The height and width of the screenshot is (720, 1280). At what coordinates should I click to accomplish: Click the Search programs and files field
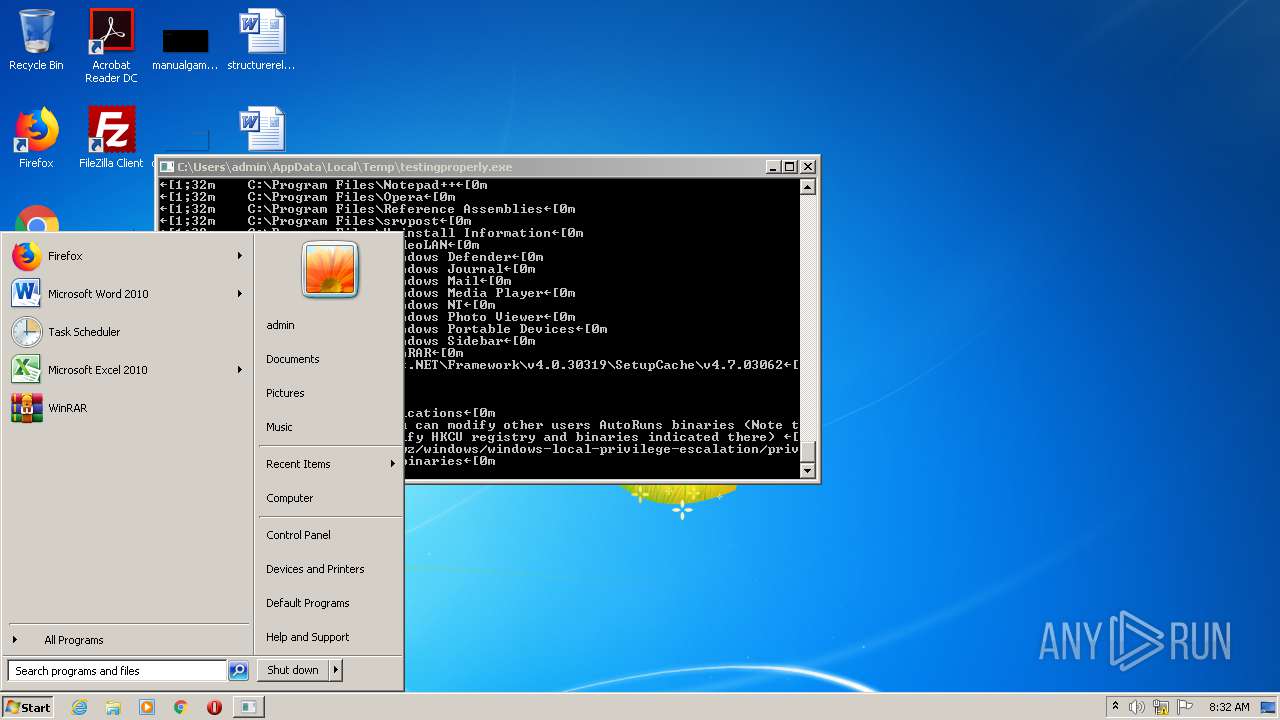tap(117, 671)
